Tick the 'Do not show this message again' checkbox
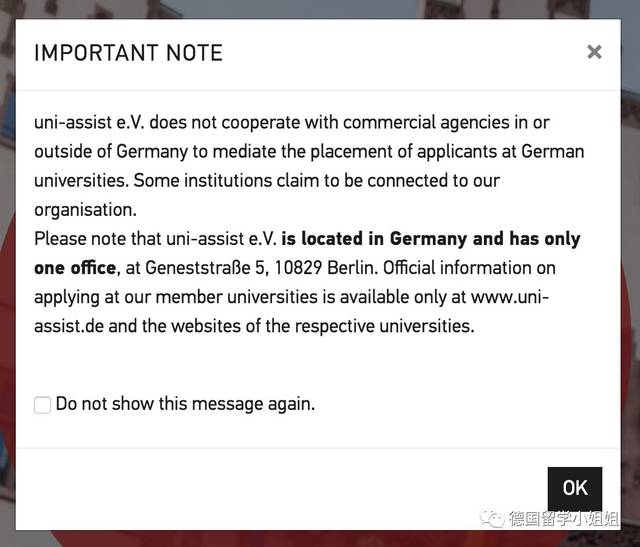This screenshot has width=640, height=547. [x=42, y=405]
